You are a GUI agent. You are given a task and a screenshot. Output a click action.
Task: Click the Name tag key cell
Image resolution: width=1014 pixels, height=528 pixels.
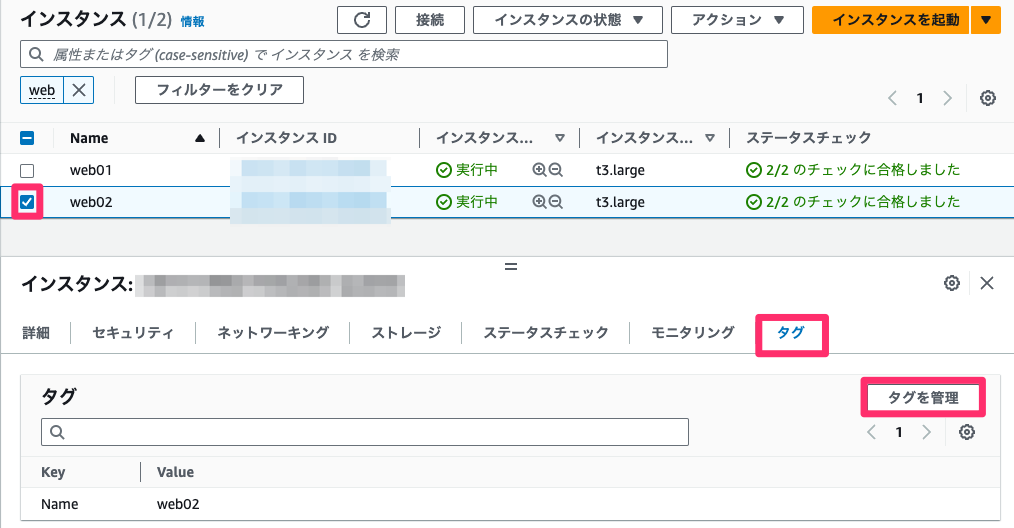59,504
